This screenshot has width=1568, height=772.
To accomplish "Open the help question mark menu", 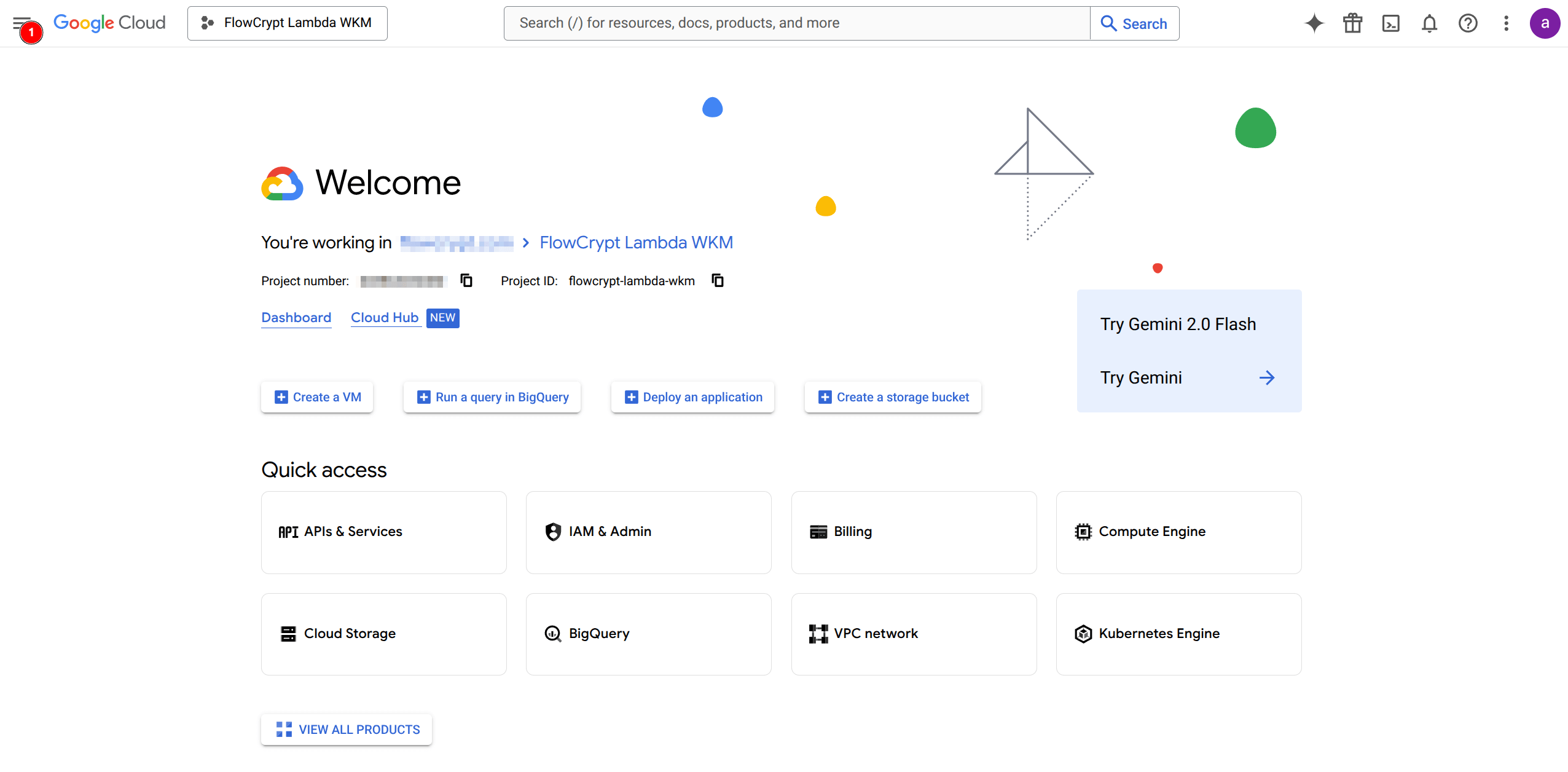I will 1468,23.
